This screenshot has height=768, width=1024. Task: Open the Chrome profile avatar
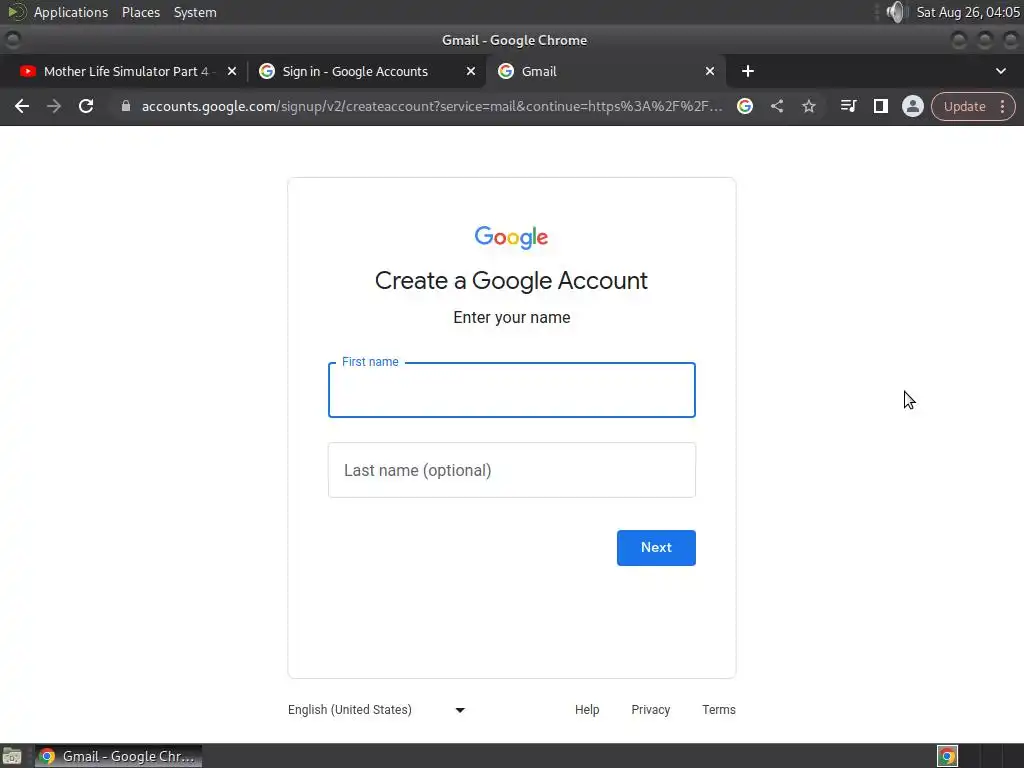coord(912,106)
